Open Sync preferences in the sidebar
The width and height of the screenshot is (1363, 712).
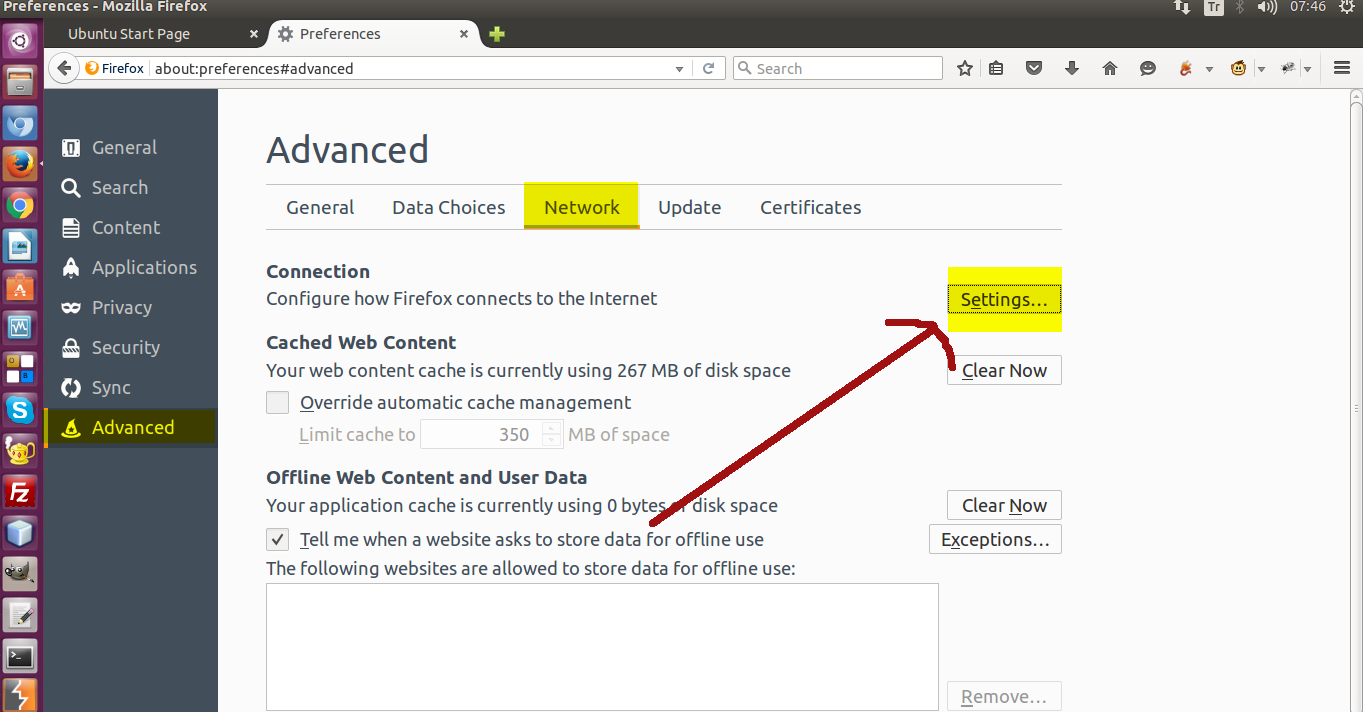click(131, 388)
